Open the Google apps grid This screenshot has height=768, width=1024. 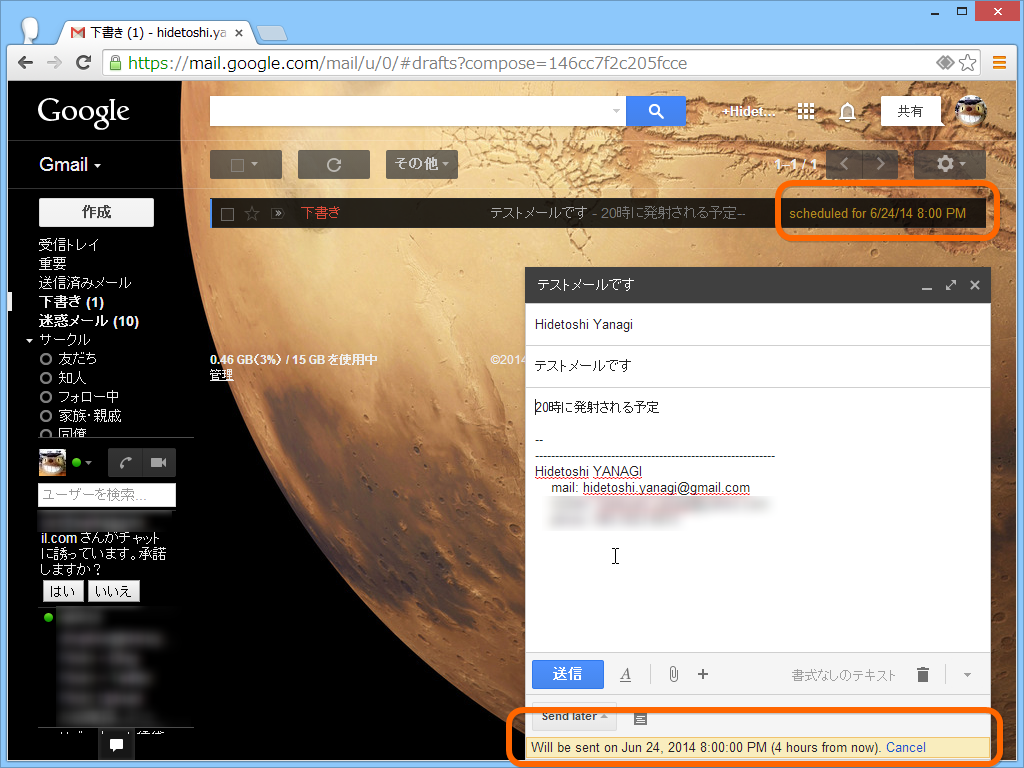click(x=806, y=112)
